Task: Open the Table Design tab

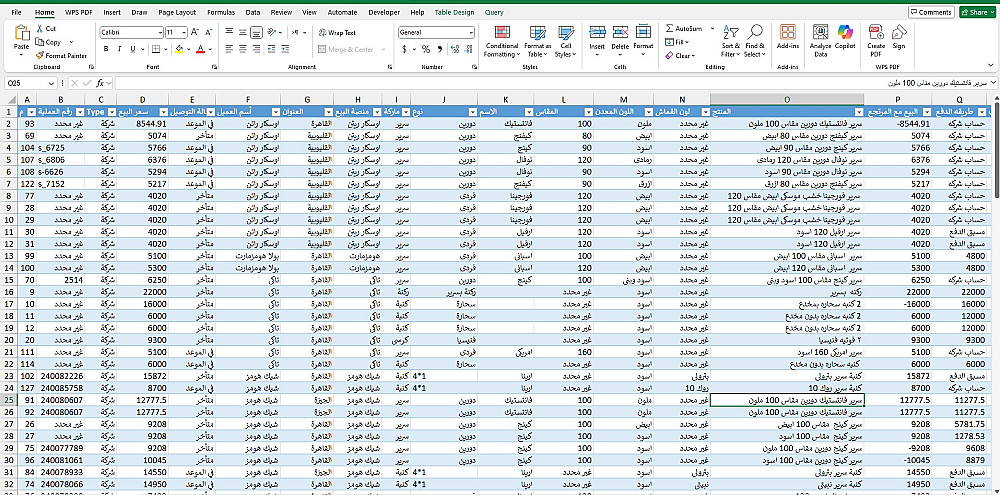Action: [455, 12]
